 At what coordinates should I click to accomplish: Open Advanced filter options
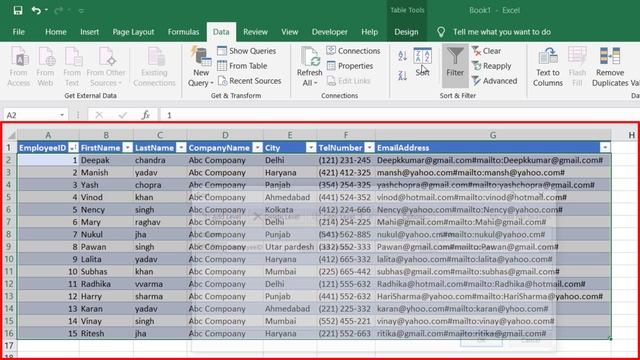(x=494, y=81)
